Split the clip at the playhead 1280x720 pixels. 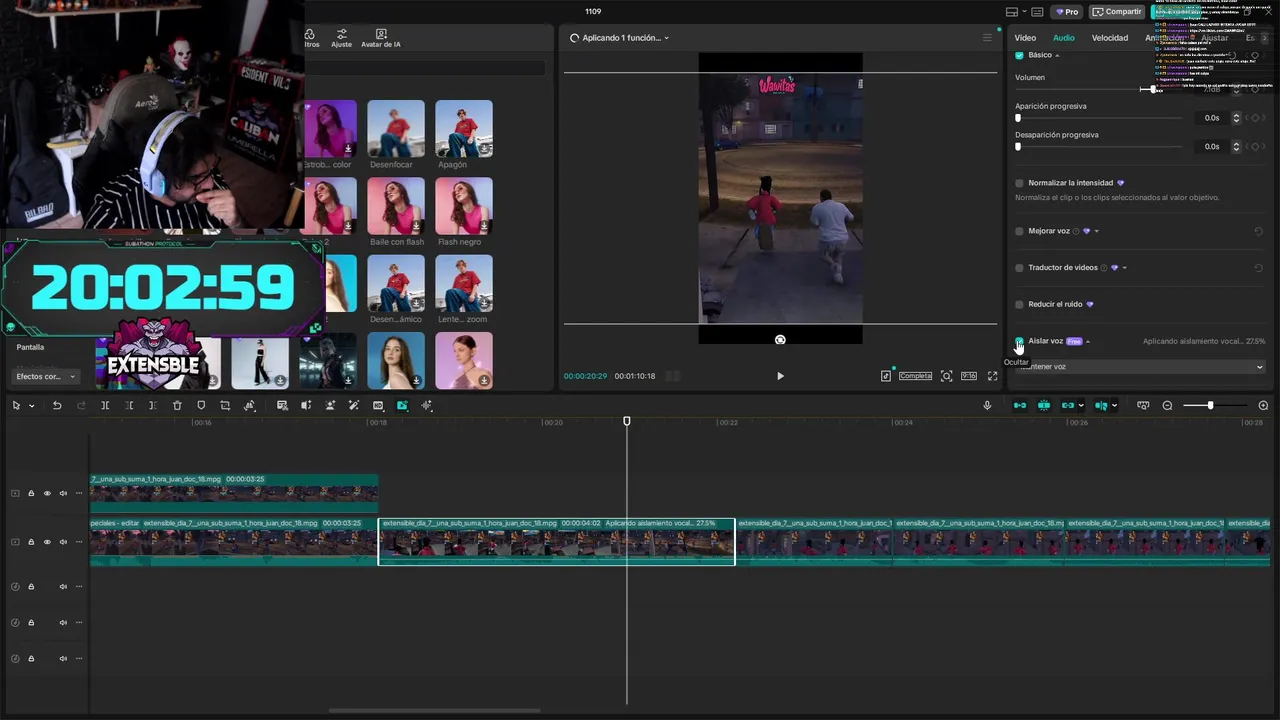coord(105,405)
